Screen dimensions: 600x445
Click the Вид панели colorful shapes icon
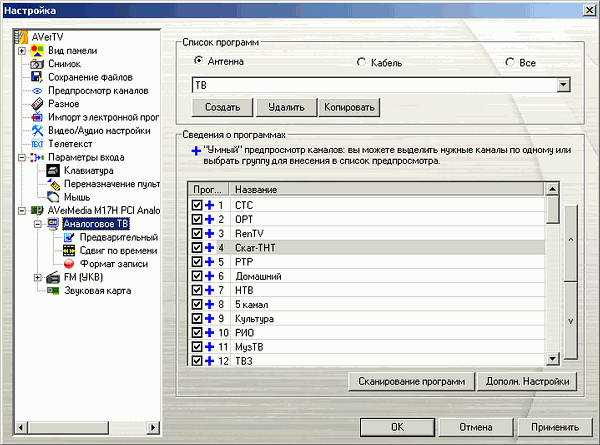coord(37,51)
